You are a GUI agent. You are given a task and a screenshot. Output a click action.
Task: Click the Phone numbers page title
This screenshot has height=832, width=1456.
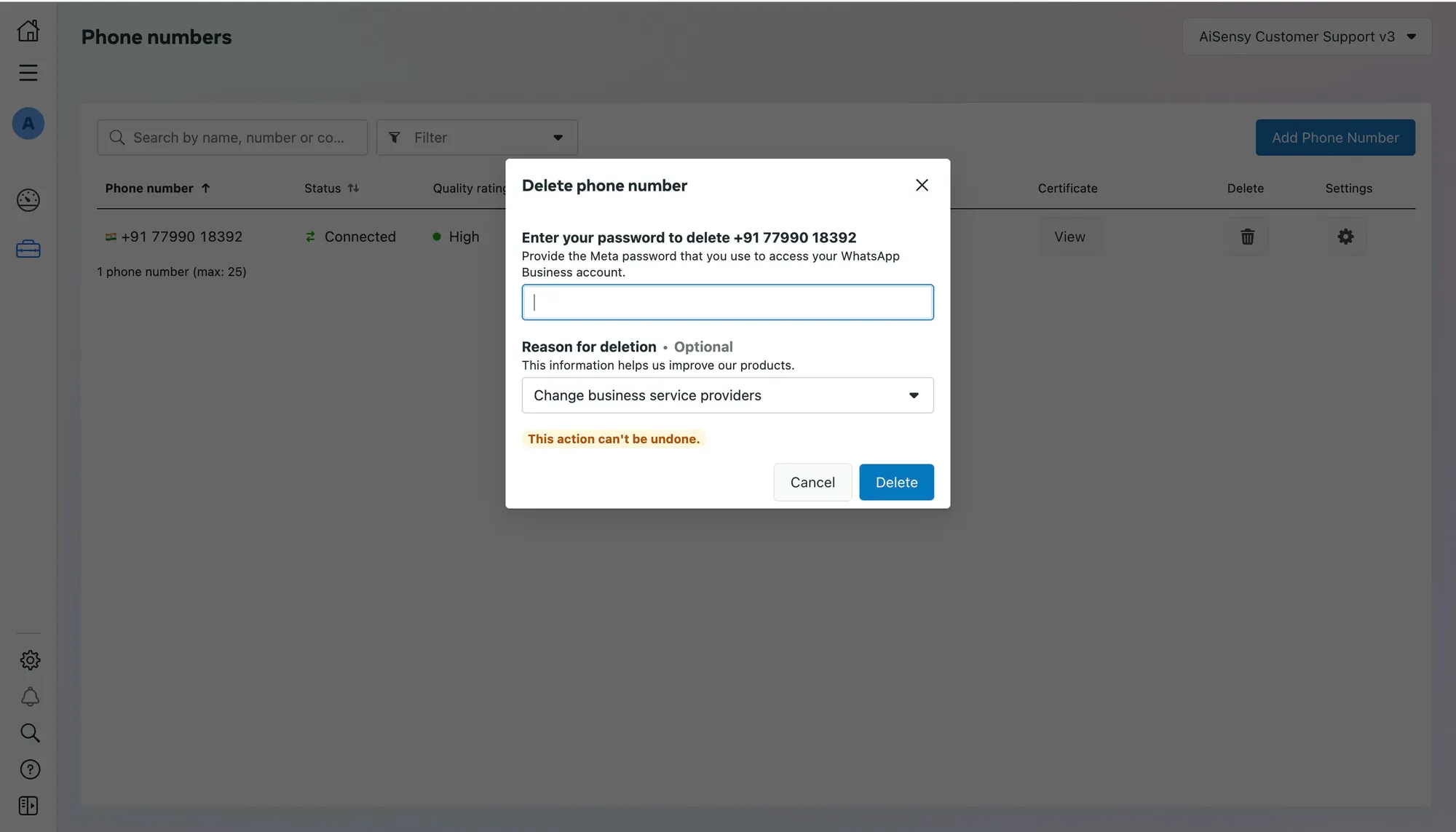[157, 37]
